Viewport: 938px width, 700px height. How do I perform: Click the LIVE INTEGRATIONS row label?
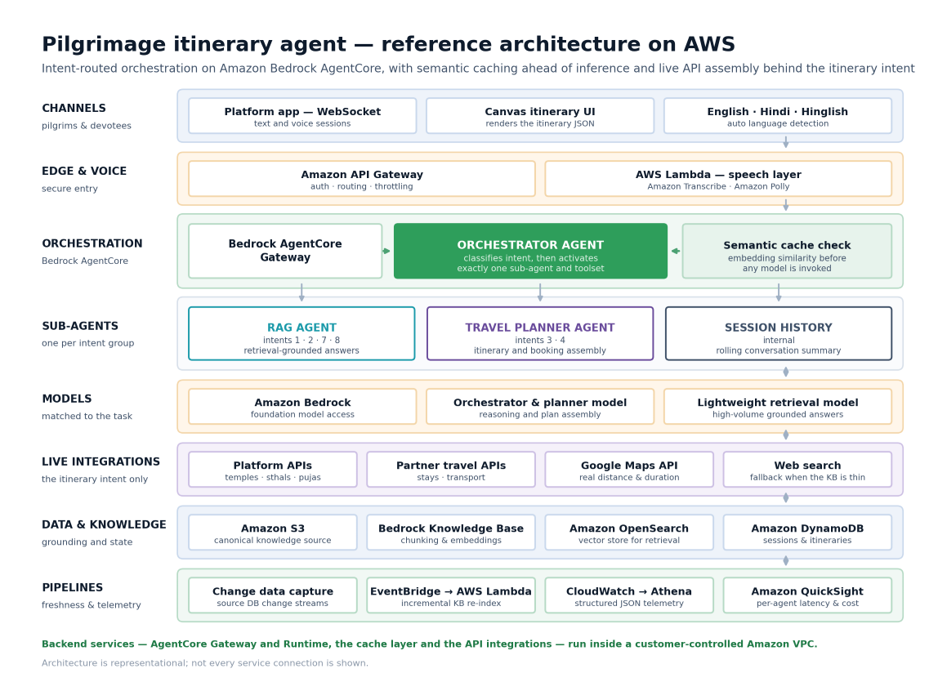[101, 462]
